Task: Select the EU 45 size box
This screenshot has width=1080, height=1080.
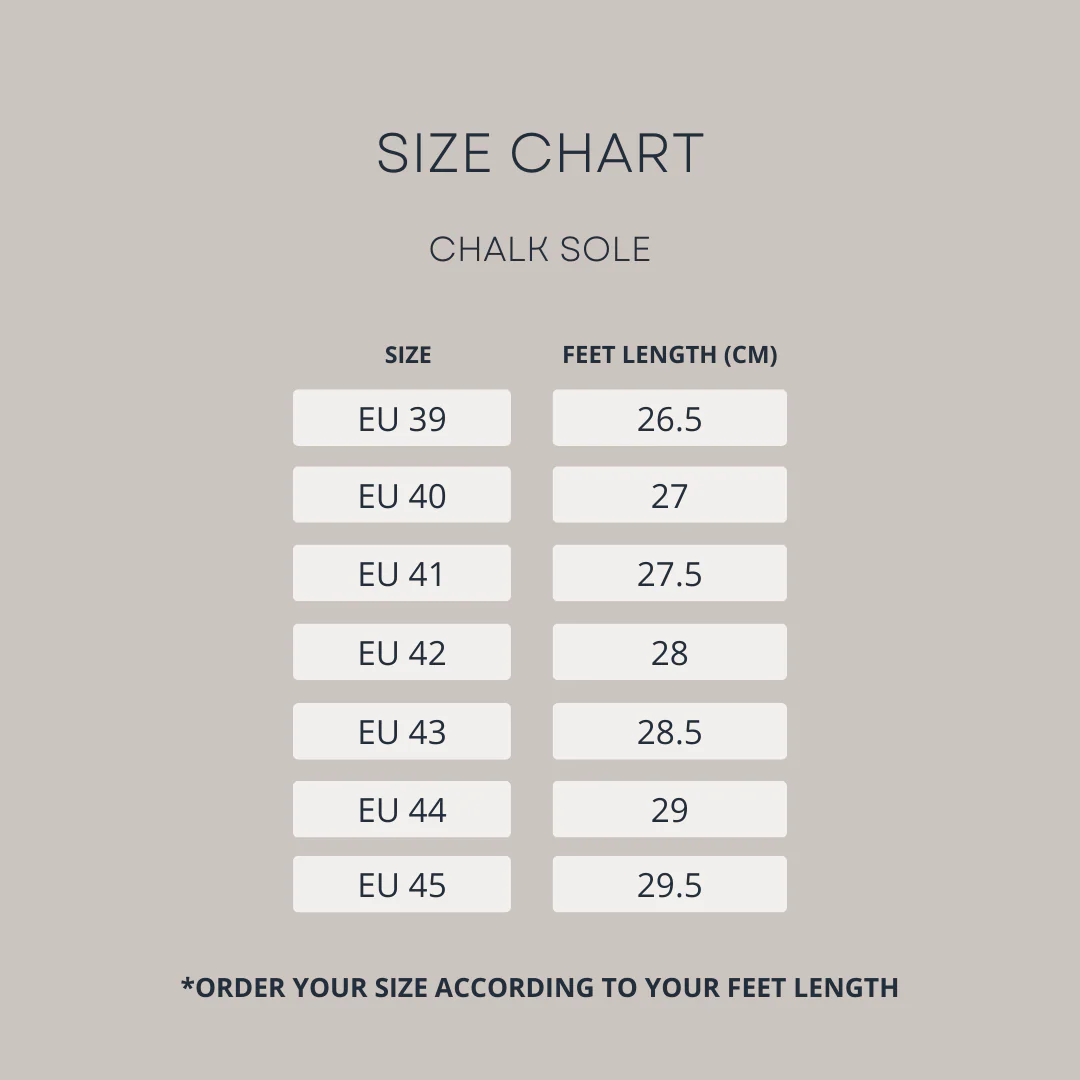Action: click(402, 884)
